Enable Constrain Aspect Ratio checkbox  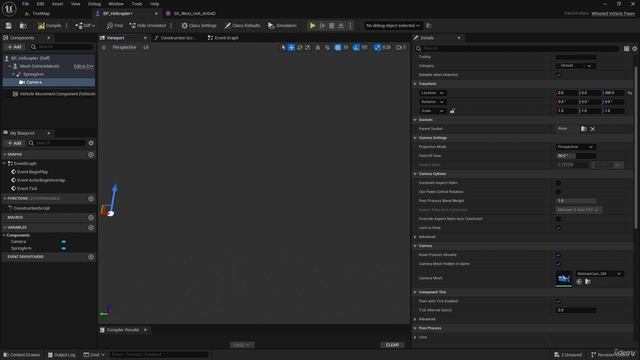[x=558, y=183]
